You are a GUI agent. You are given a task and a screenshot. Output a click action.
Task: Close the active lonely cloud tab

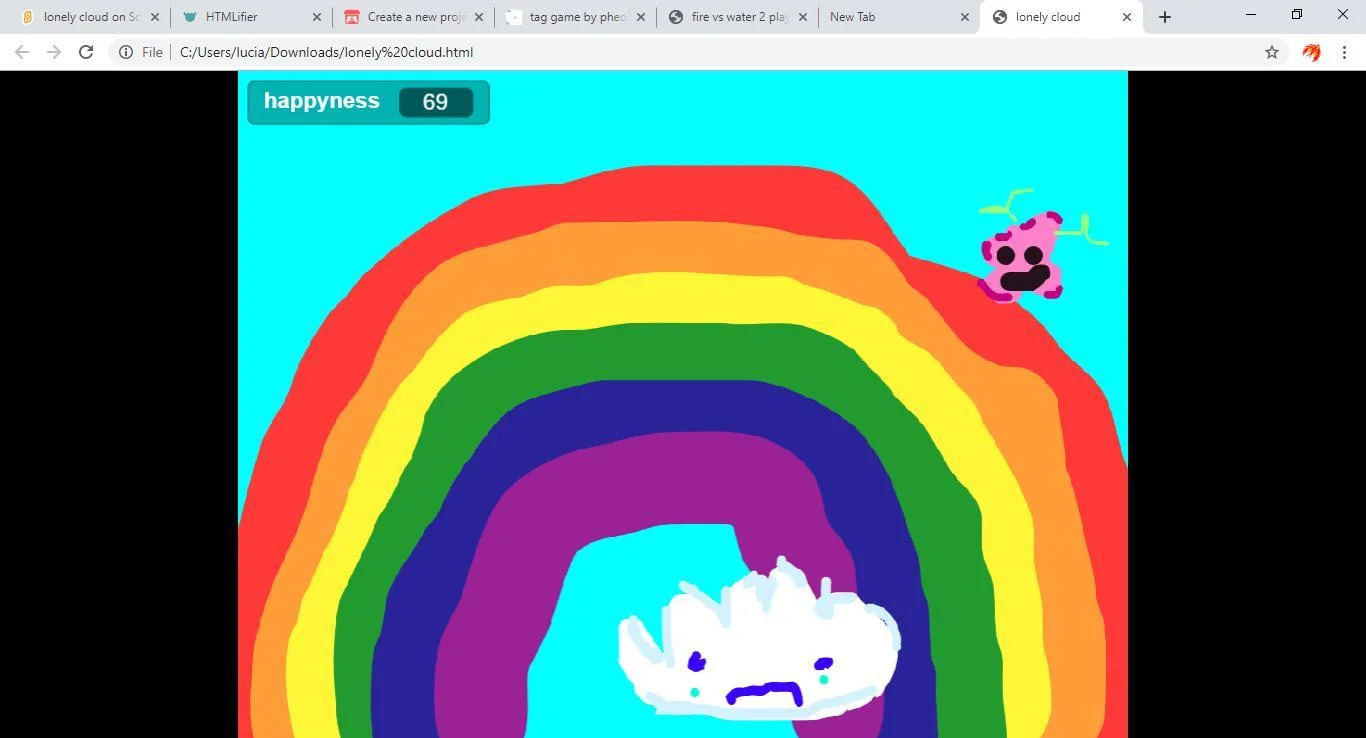pyautogui.click(x=1127, y=17)
